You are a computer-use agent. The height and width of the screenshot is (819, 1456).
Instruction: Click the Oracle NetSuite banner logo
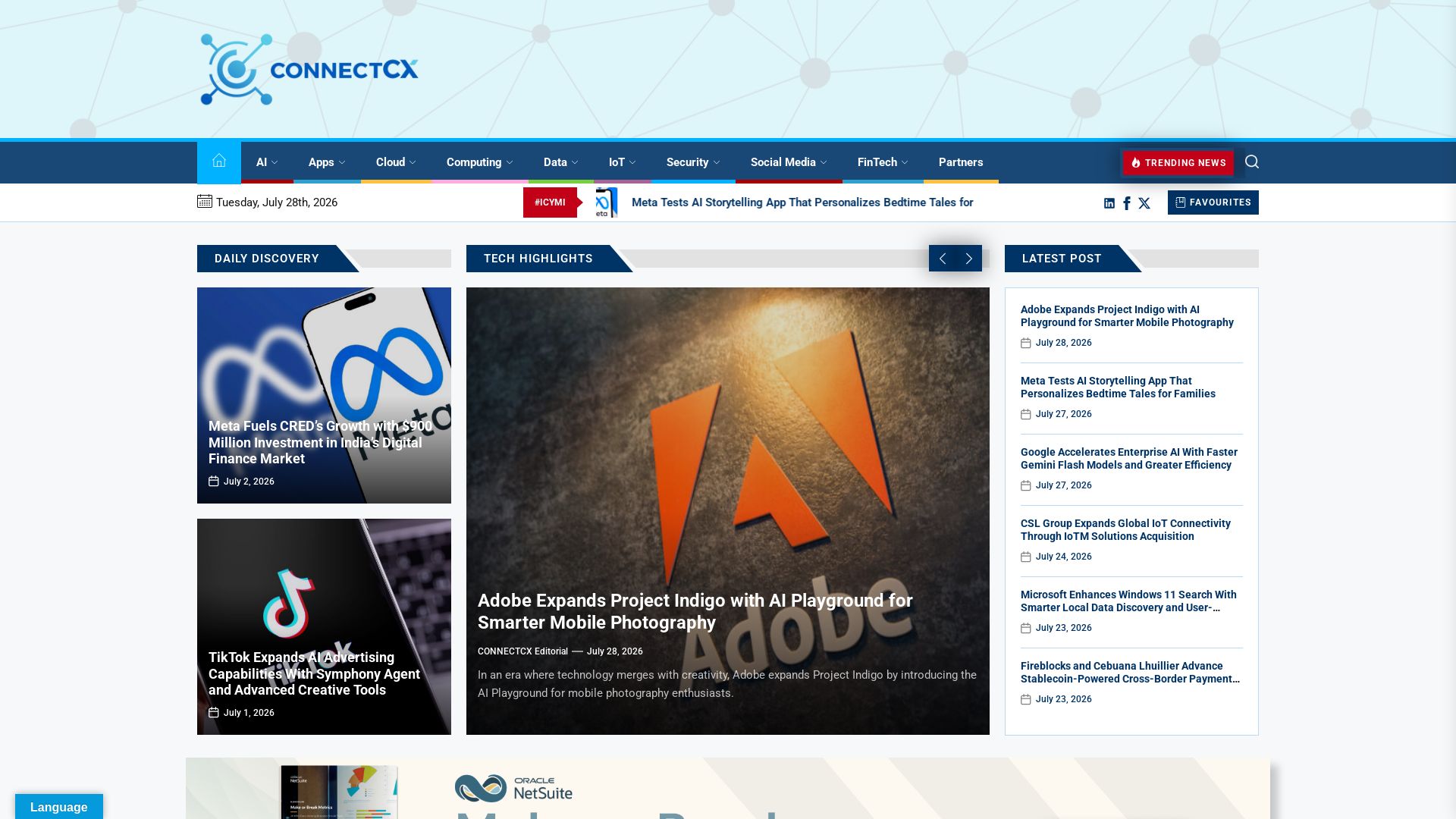click(x=513, y=789)
